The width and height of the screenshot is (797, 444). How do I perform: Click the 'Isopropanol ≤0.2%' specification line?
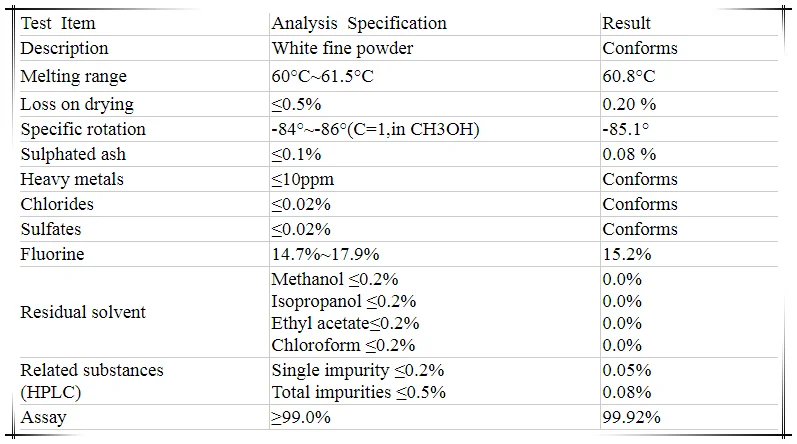(344, 301)
